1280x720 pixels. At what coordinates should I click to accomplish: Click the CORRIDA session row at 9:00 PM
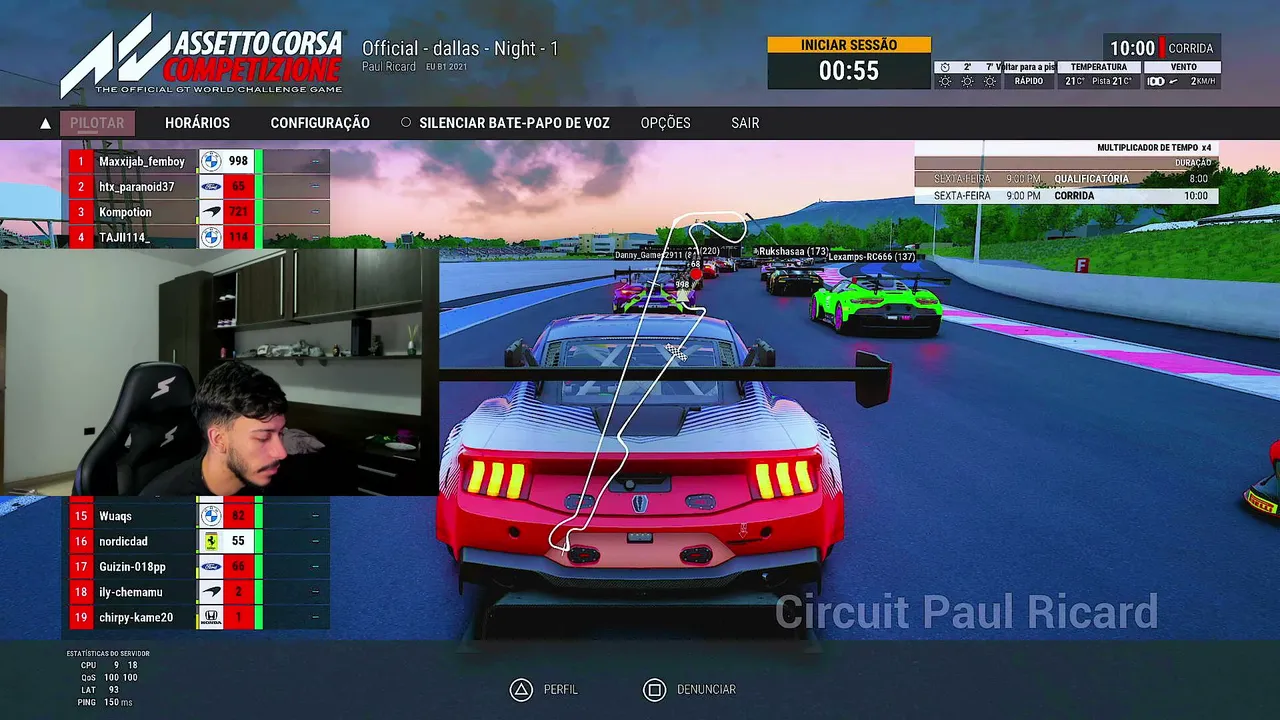[x=1066, y=196]
